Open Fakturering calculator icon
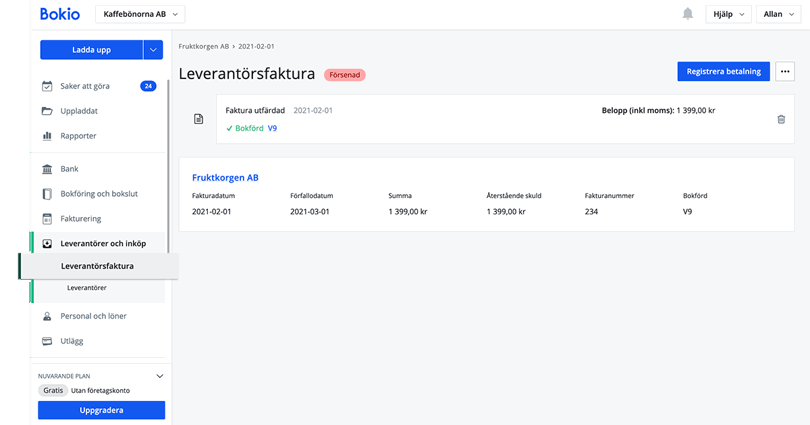The image size is (810, 425). click(47, 218)
